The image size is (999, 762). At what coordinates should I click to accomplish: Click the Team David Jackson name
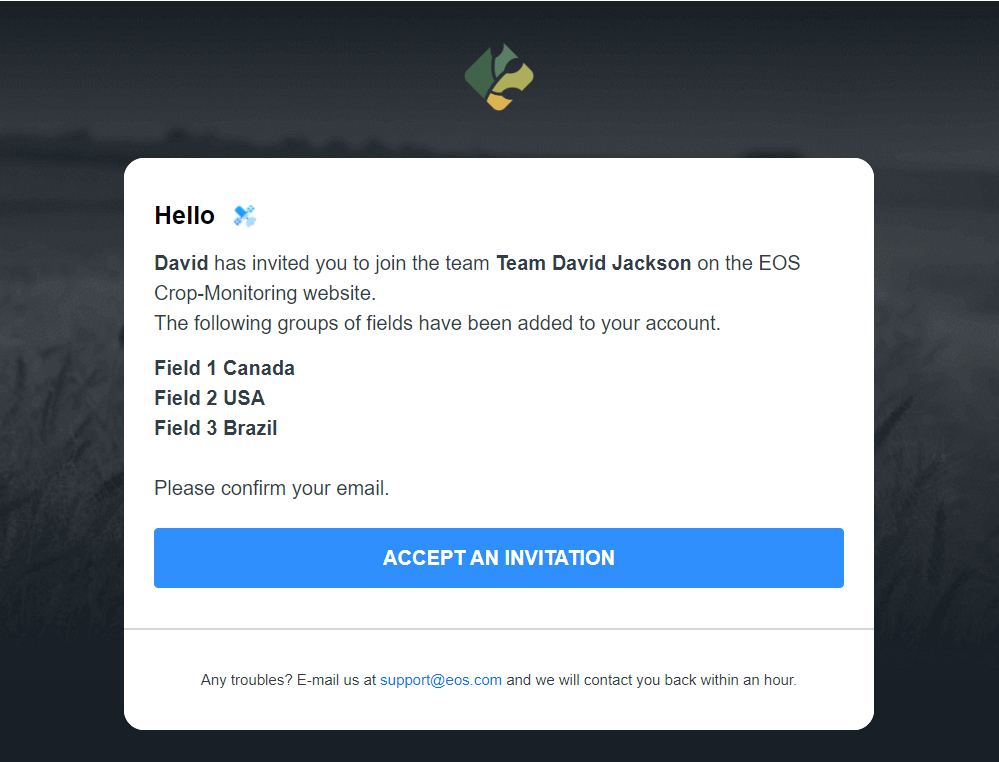[x=593, y=264]
